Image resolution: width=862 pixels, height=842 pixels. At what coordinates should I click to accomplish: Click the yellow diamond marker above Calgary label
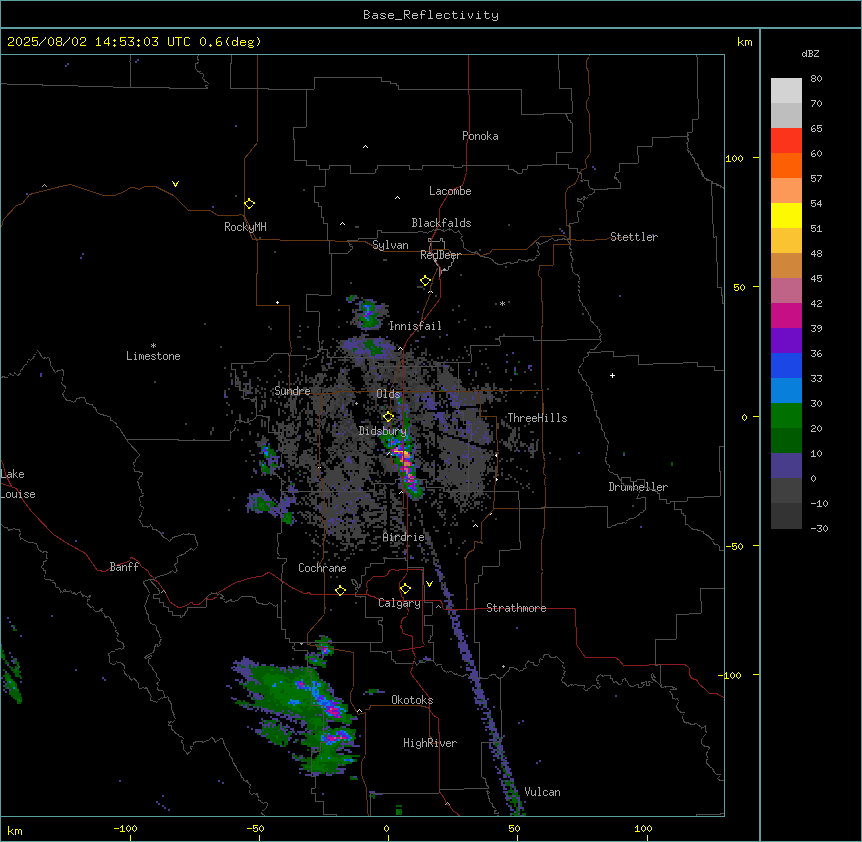point(405,589)
